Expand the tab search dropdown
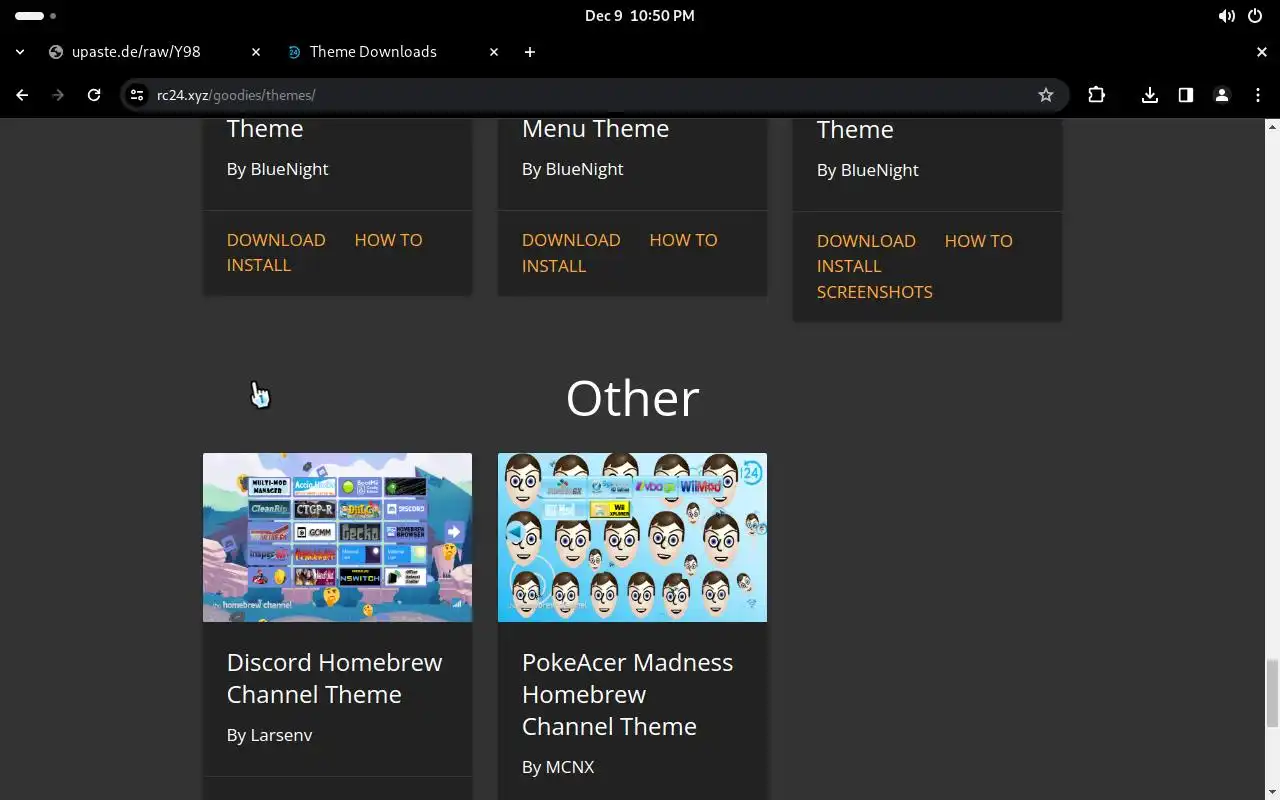 [x=20, y=52]
